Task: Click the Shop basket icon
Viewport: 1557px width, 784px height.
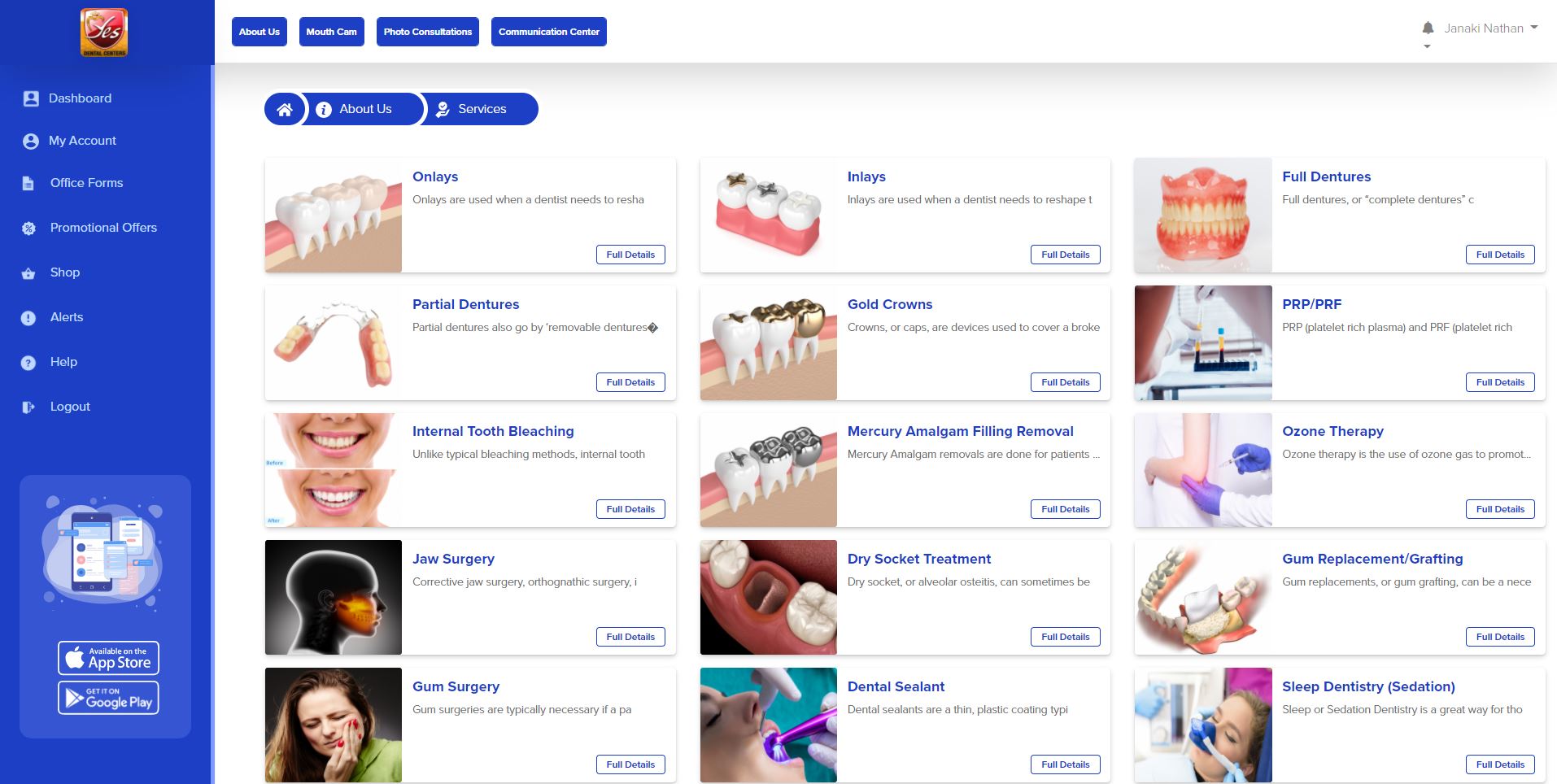Action: click(x=28, y=273)
